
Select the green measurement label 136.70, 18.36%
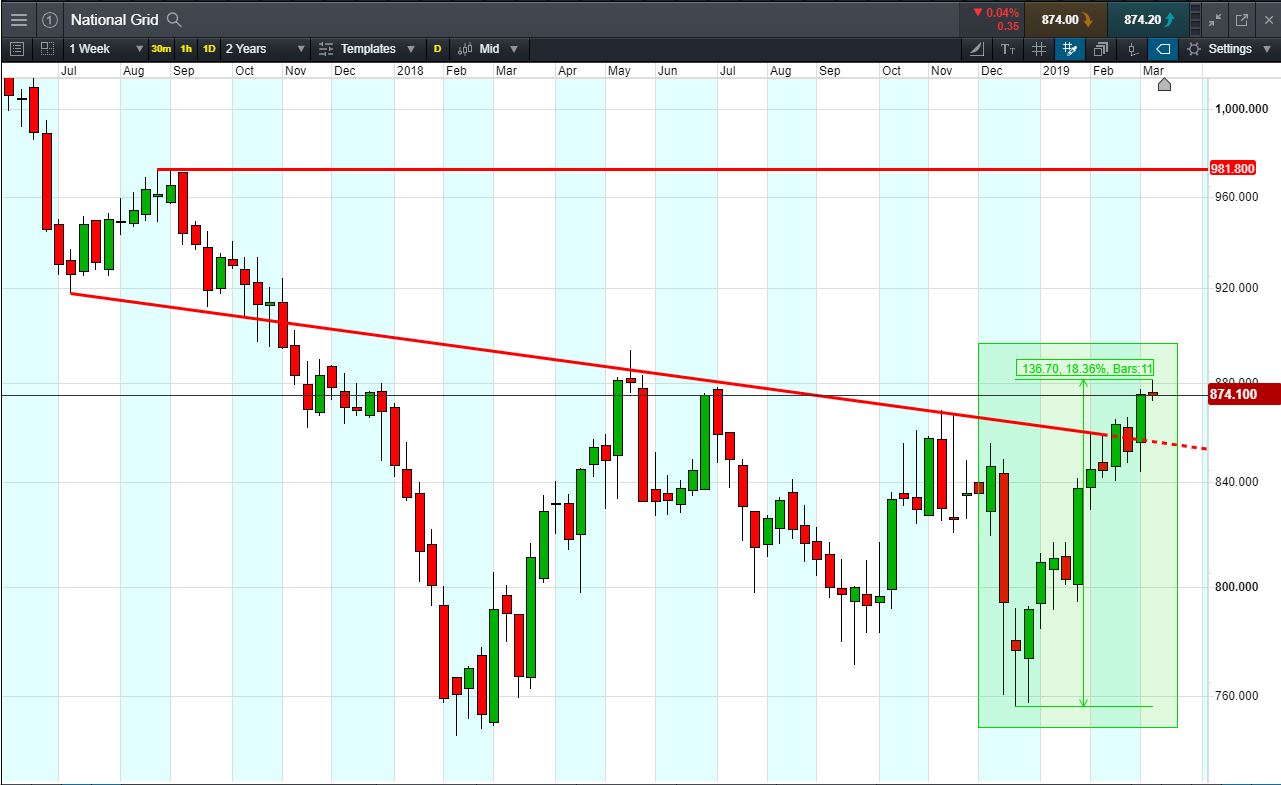tap(1087, 368)
